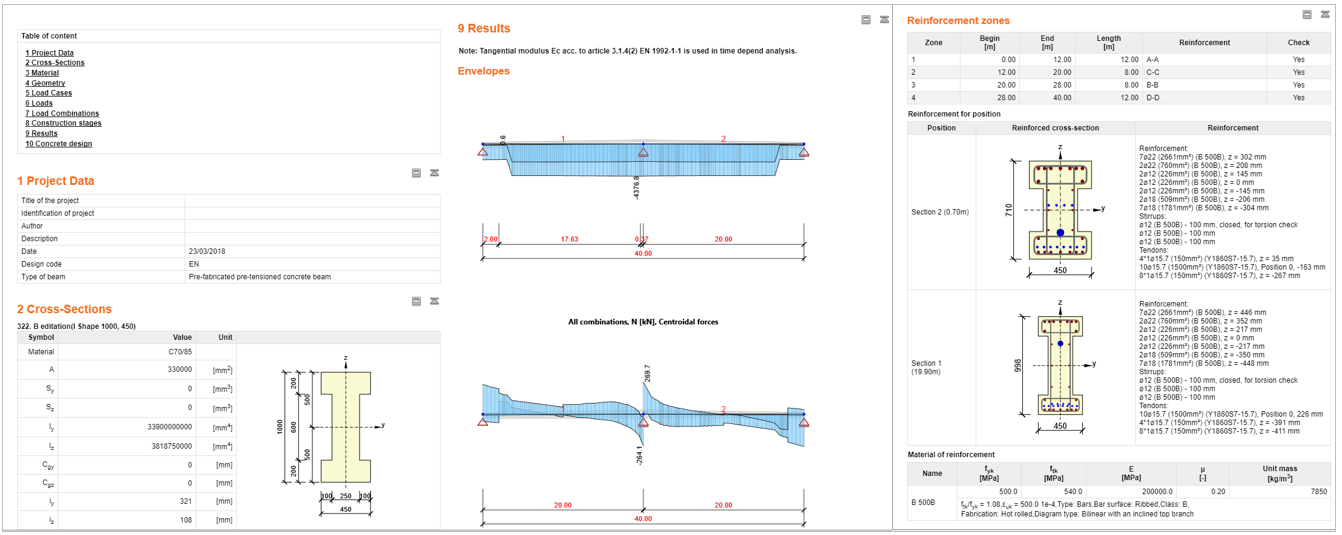The image size is (1342, 535).
Task: Open the '1 Project Data' contents link
Action: pyautogui.click(x=49, y=53)
